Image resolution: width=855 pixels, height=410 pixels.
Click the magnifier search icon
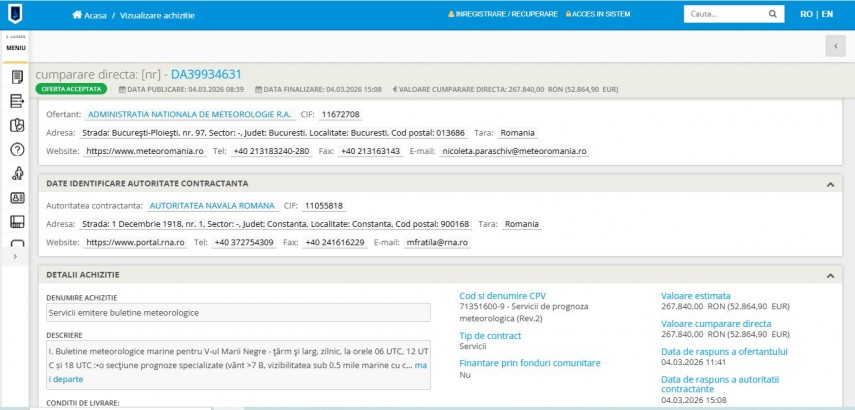coord(772,15)
